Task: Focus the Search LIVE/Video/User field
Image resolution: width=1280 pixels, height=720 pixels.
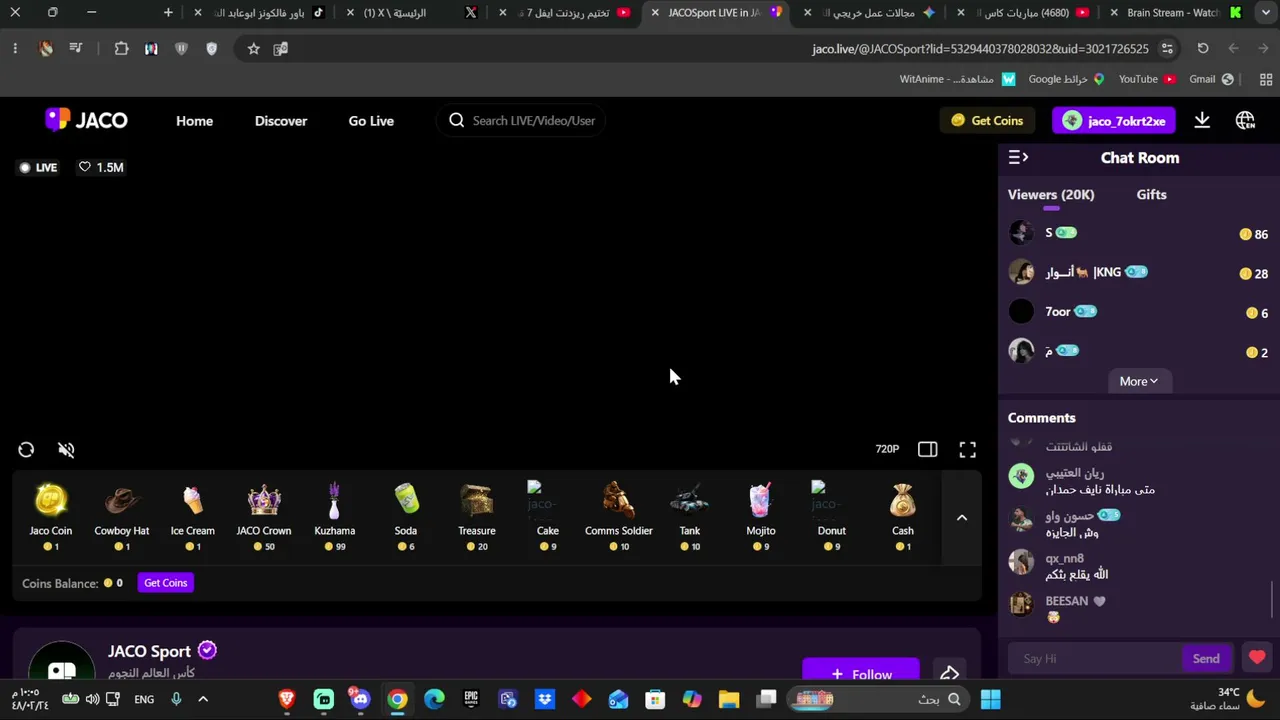Action: tap(521, 121)
